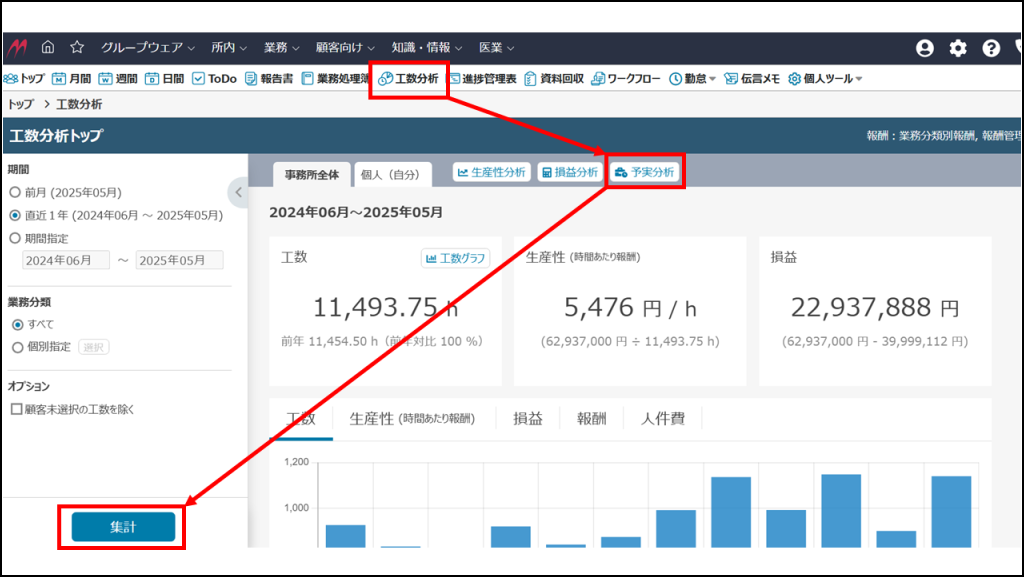Collapse the left filter panel with chevron
Viewport: 1024px width, 577px height.
[238, 192]
